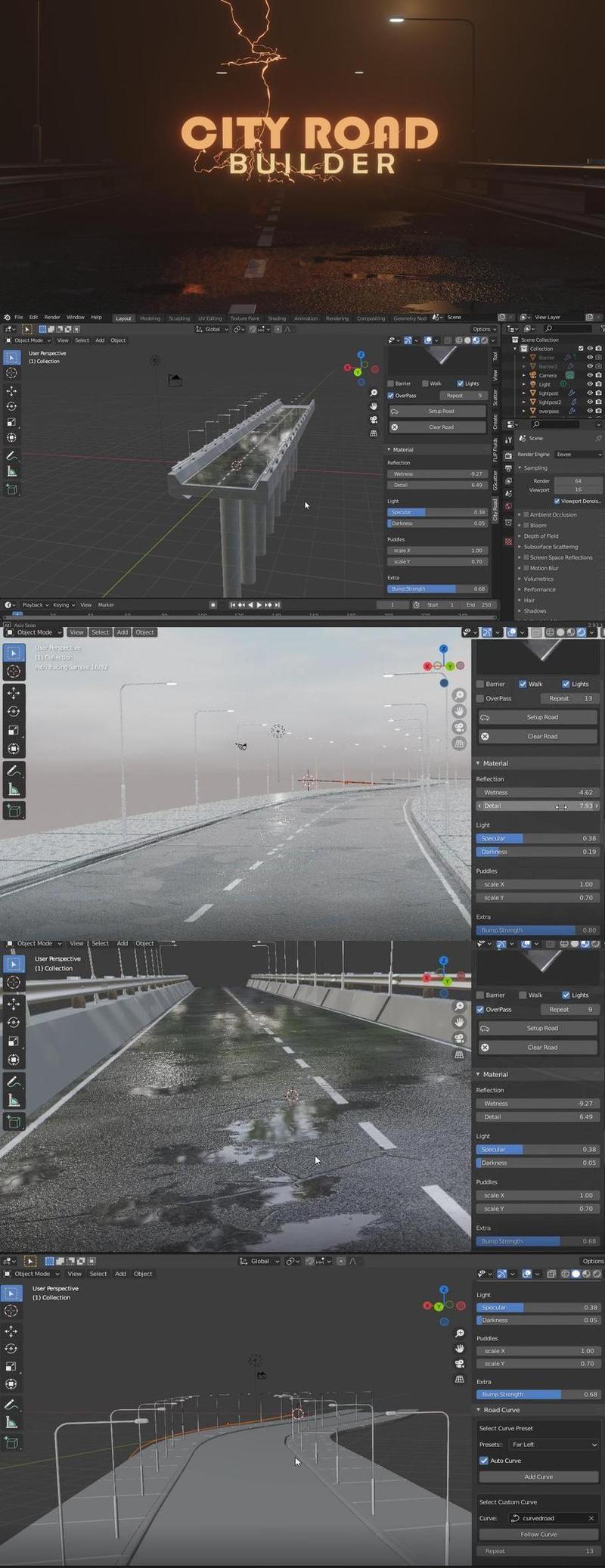605x1568 pixels.
Task: Click the Darkness slider showing 0.19
Action: [x=538, y=852]
